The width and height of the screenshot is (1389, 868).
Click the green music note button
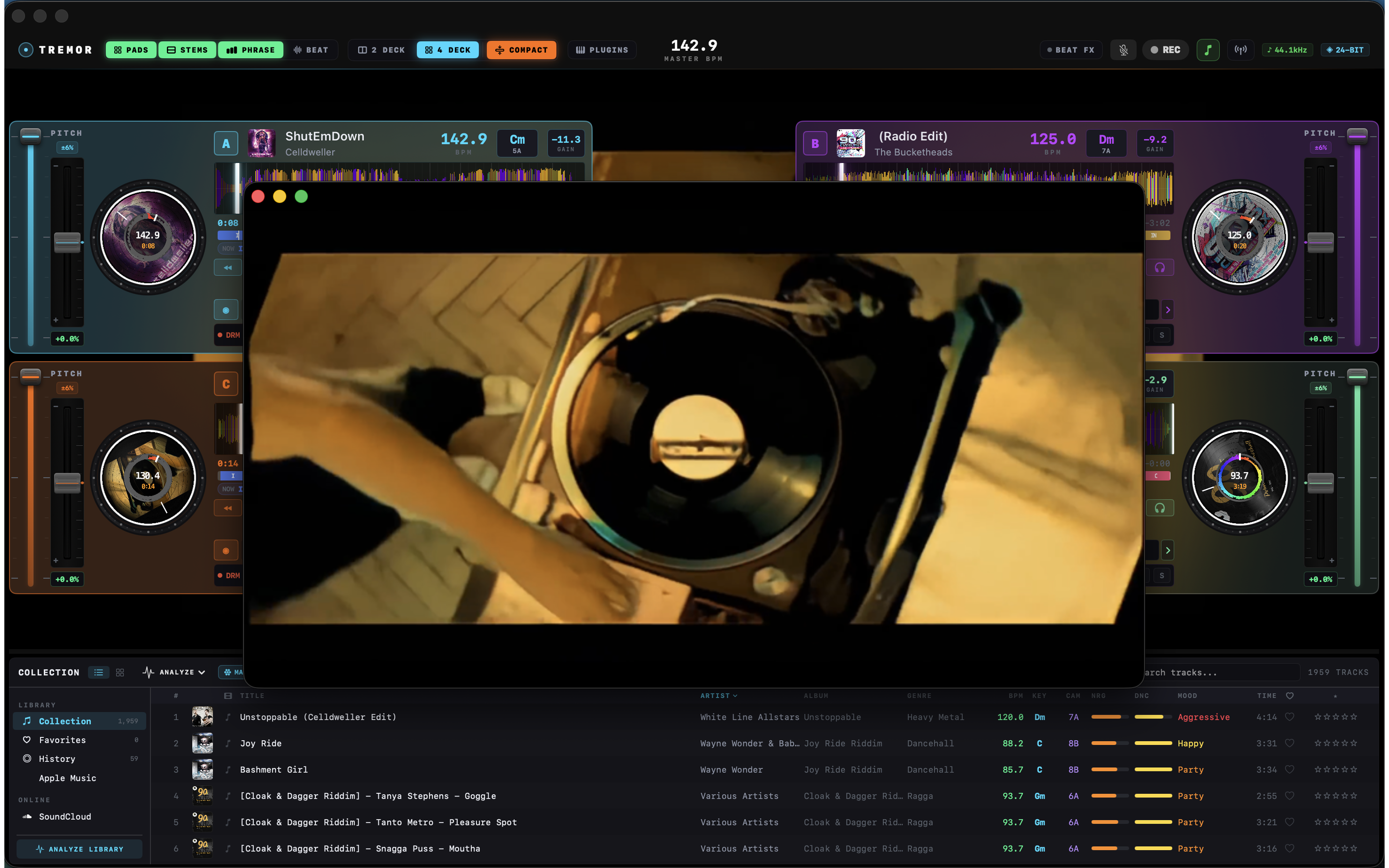point(1208,50)
